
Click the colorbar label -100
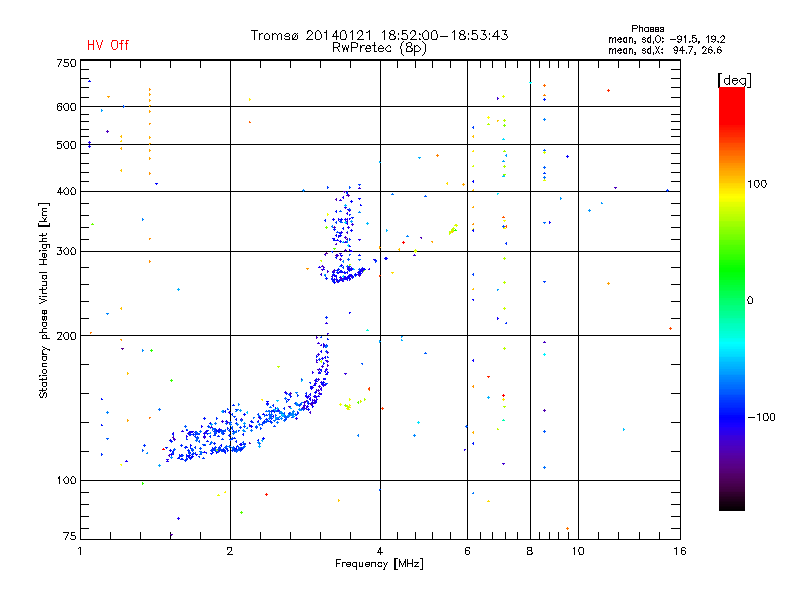click(761, 417)
